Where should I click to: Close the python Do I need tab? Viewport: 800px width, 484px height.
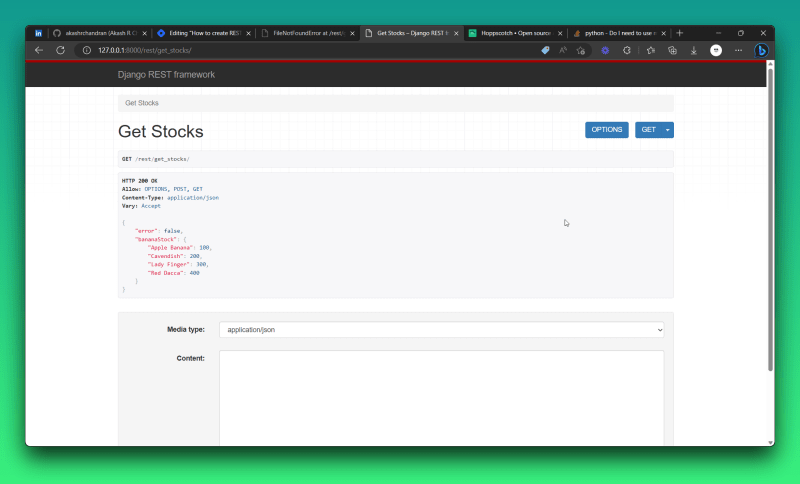pyautogui.click(x=663, y=33)
